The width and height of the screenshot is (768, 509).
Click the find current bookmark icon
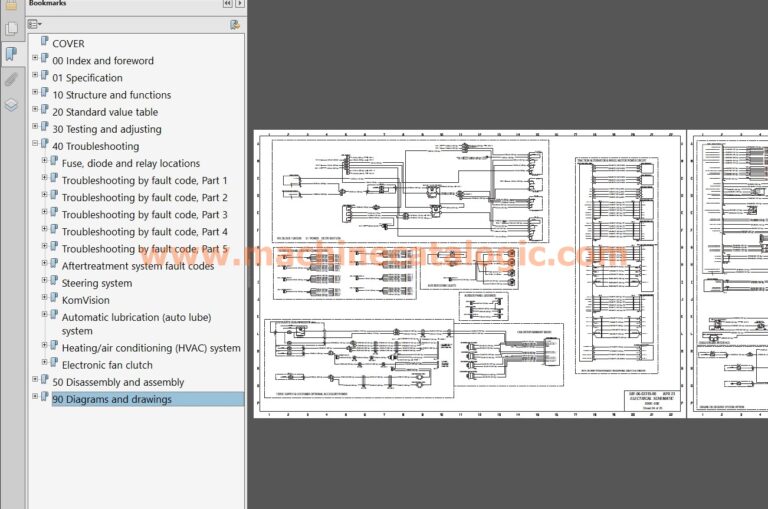[235, 24]
